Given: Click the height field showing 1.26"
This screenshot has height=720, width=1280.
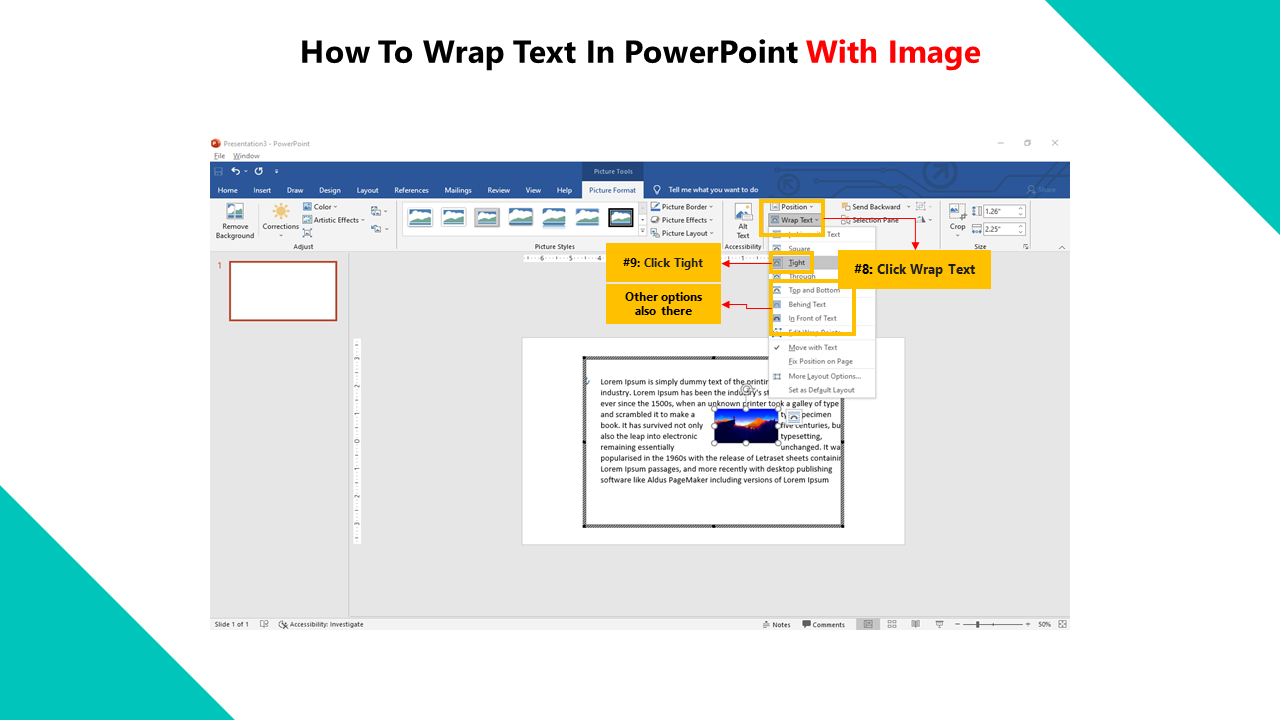Looking at the screenshot, I should pyautogui.click(x=1004, y=211).
